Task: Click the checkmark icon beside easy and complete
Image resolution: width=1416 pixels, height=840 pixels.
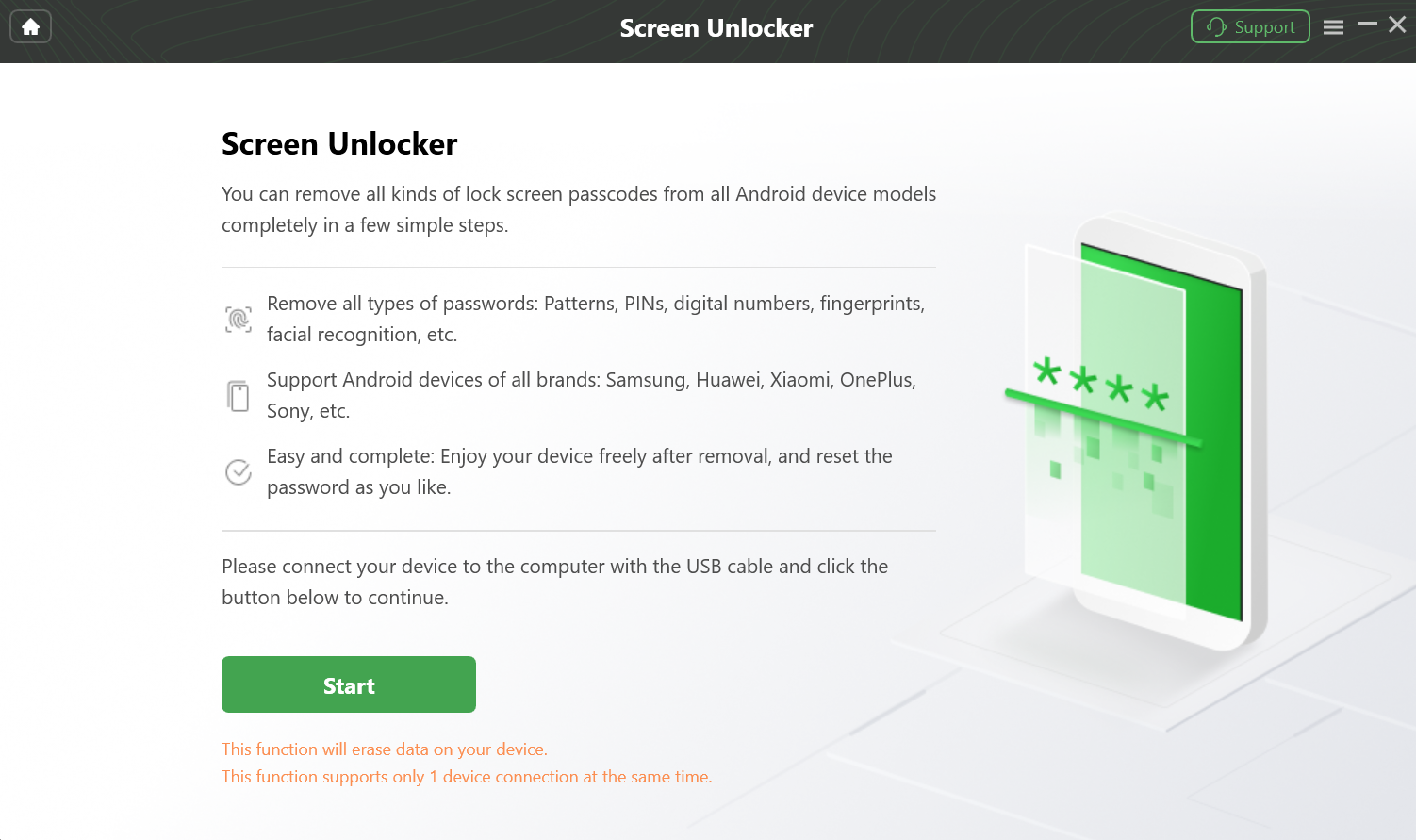Action: coord(239,471)
